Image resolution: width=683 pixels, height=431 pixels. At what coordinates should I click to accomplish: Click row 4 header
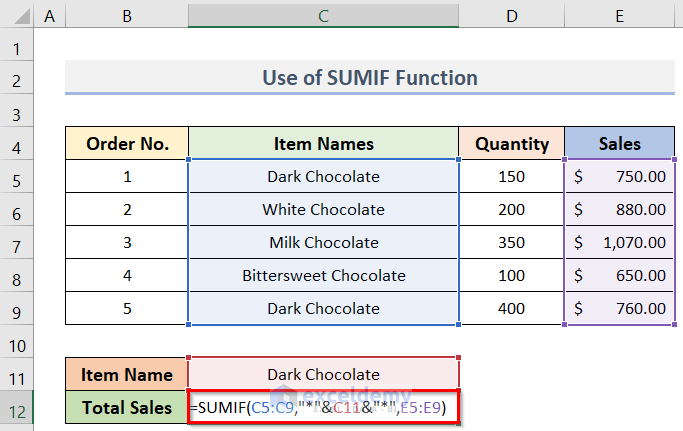17,143
